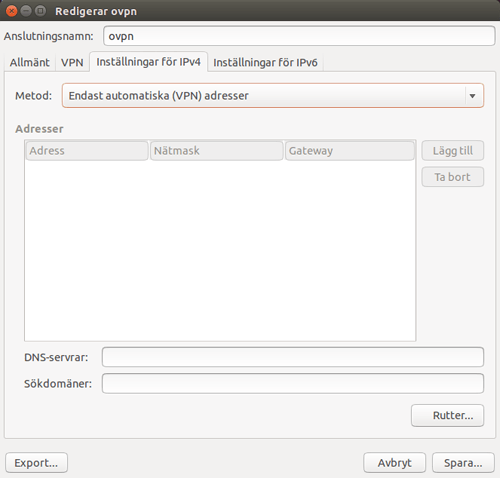The width and height of the screenshot is (500, 478).
Task: Focus the Sökdomäner input field
Action: [x=293, y=384]
